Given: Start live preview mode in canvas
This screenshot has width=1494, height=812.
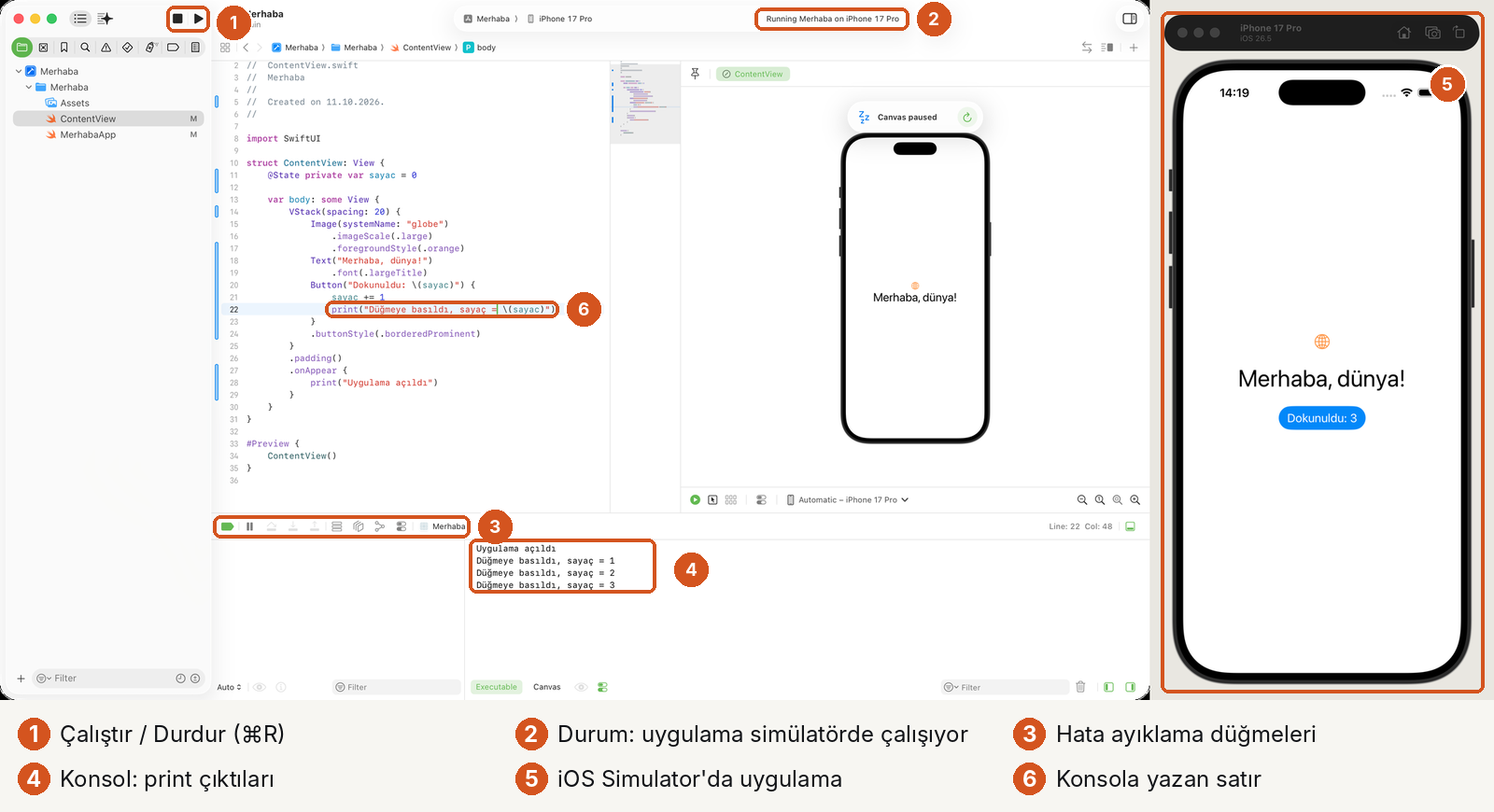Looking at the screenshot, I should tap(695, 500).
